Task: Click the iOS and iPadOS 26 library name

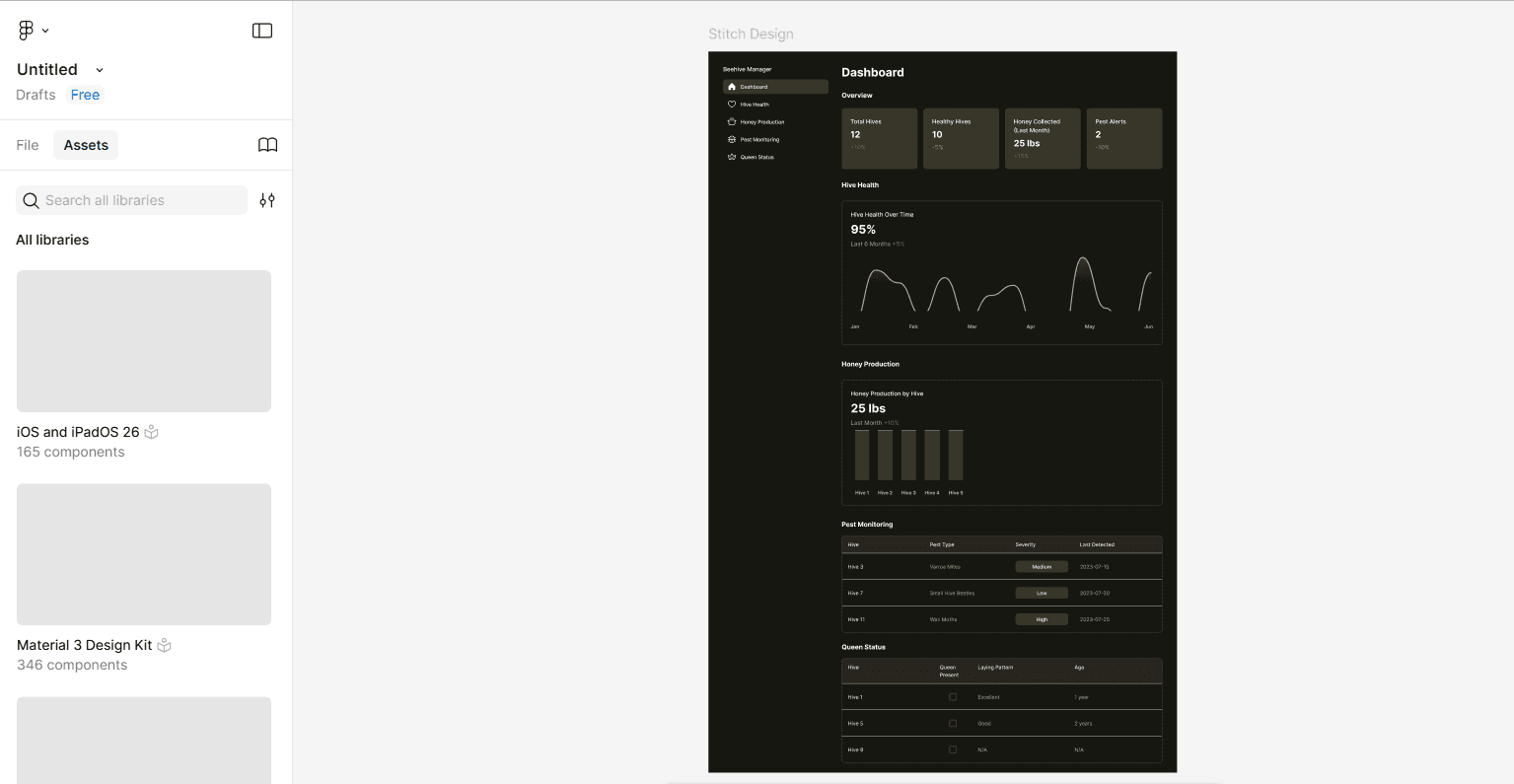Action: pyautogui.click(x=78, y=432)
